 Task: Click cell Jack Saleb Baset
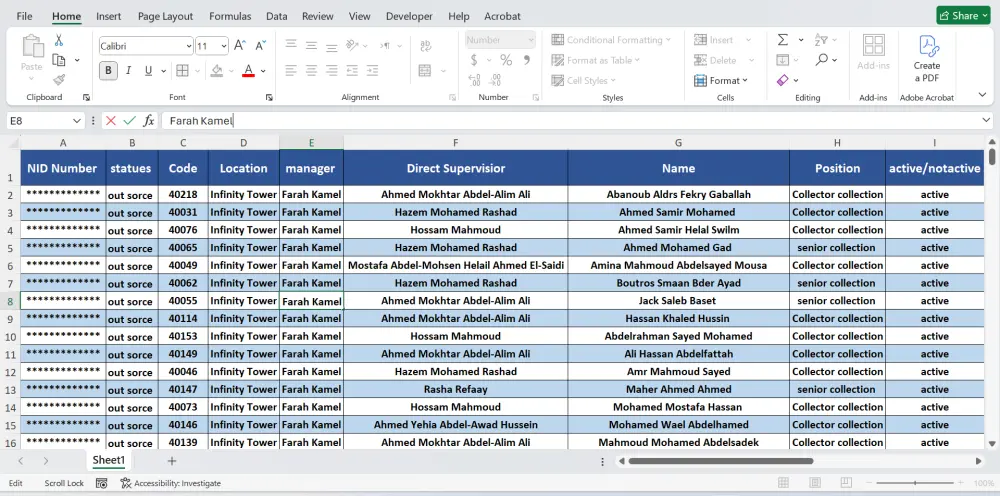[x=678, y=301]
